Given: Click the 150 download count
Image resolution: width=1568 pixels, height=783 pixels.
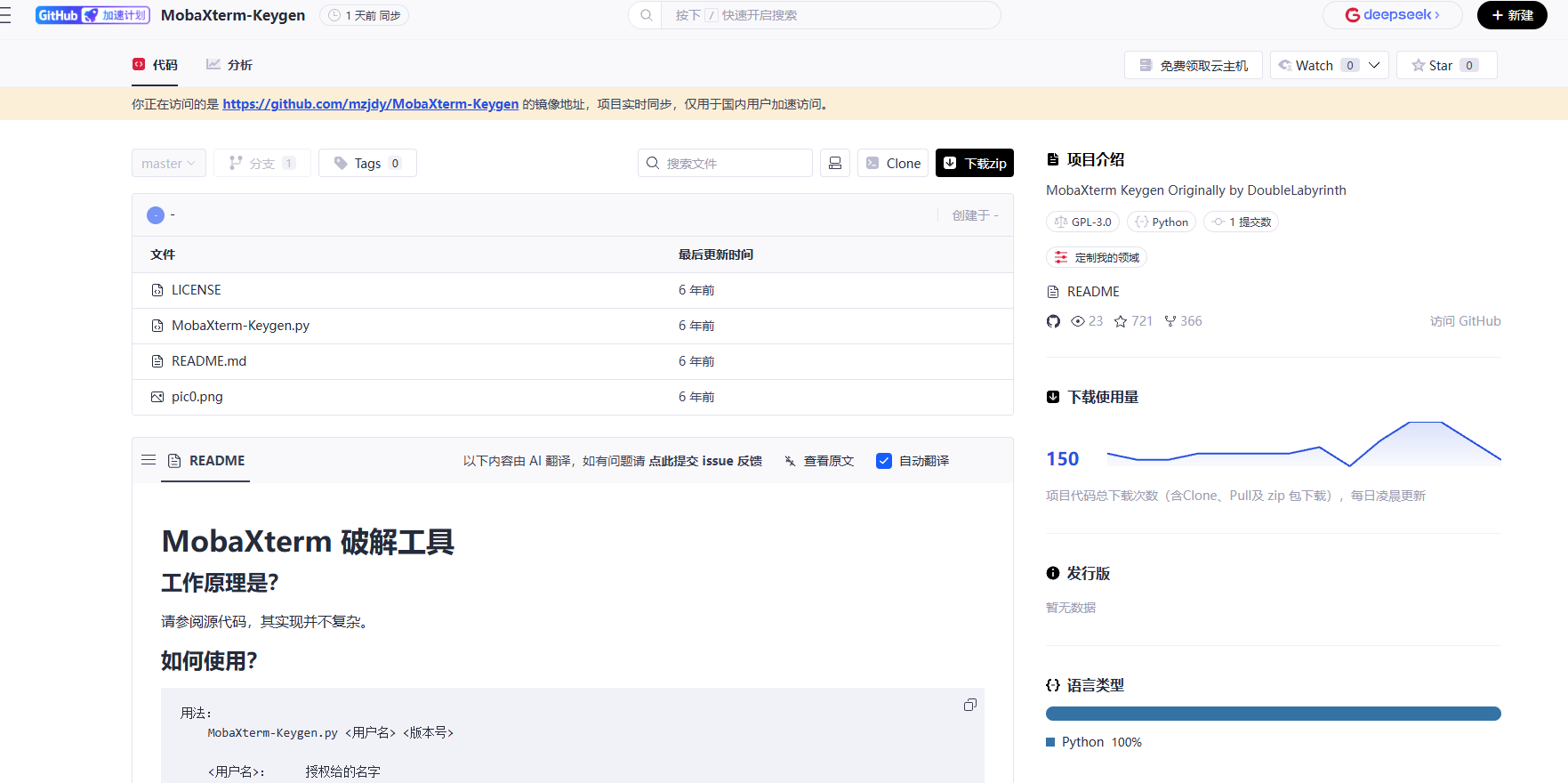Looking at the screenshot, I should [x=1062, y=459].
